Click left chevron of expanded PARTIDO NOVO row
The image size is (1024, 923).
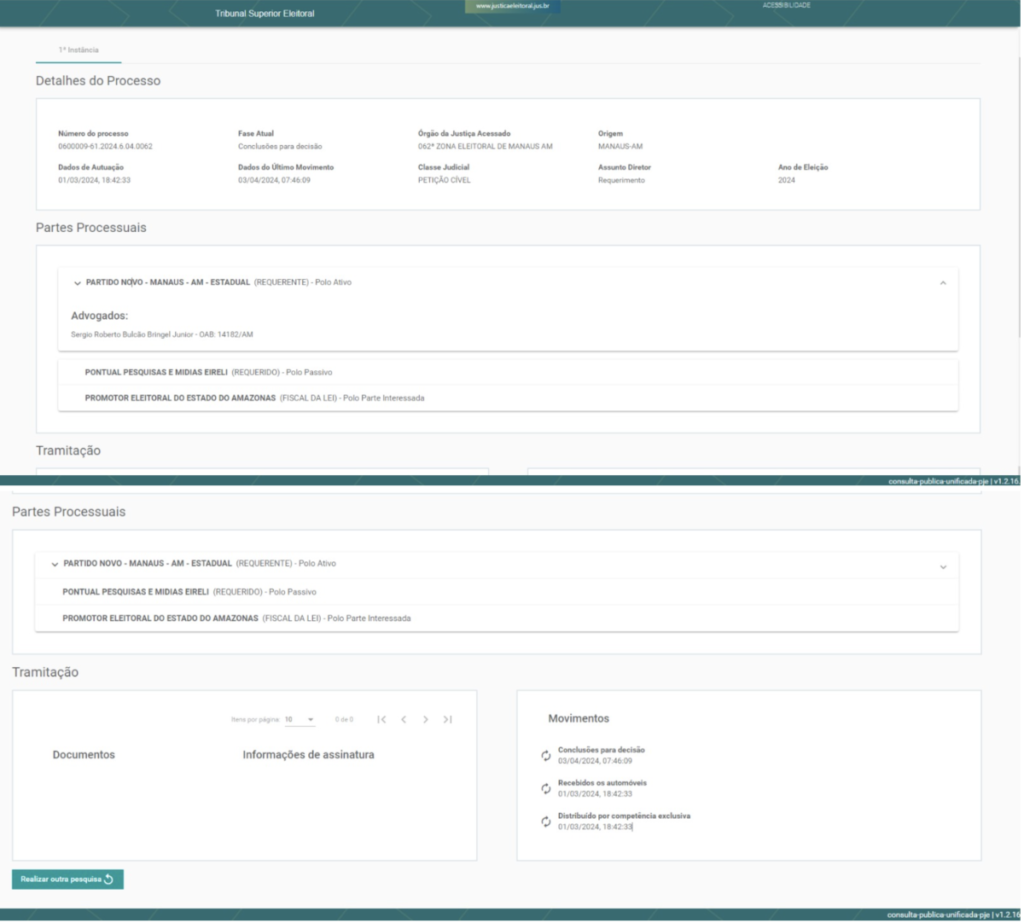coord(77,283)
